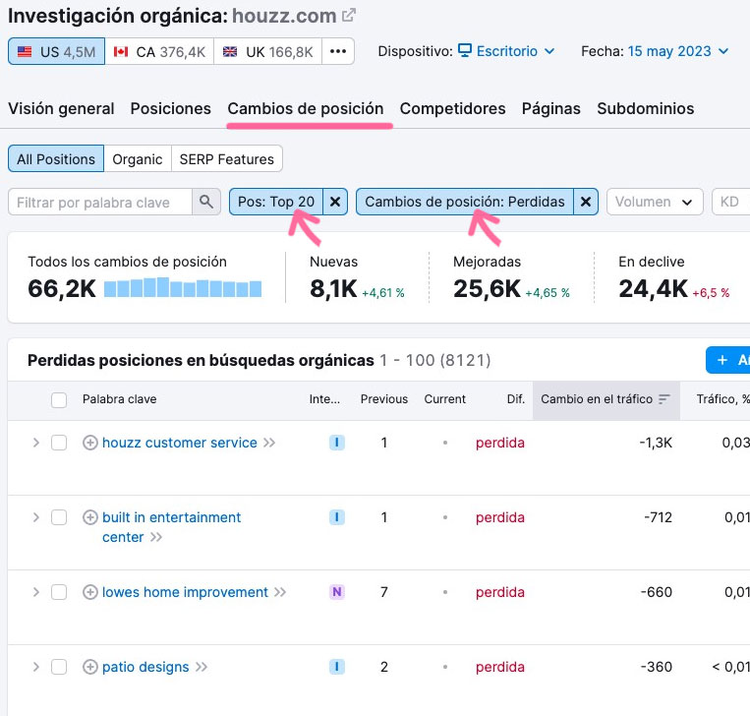750x716 pixels.
Task: Focus the Filtrar por palabra clave field
Action: [x=100, y=202]
